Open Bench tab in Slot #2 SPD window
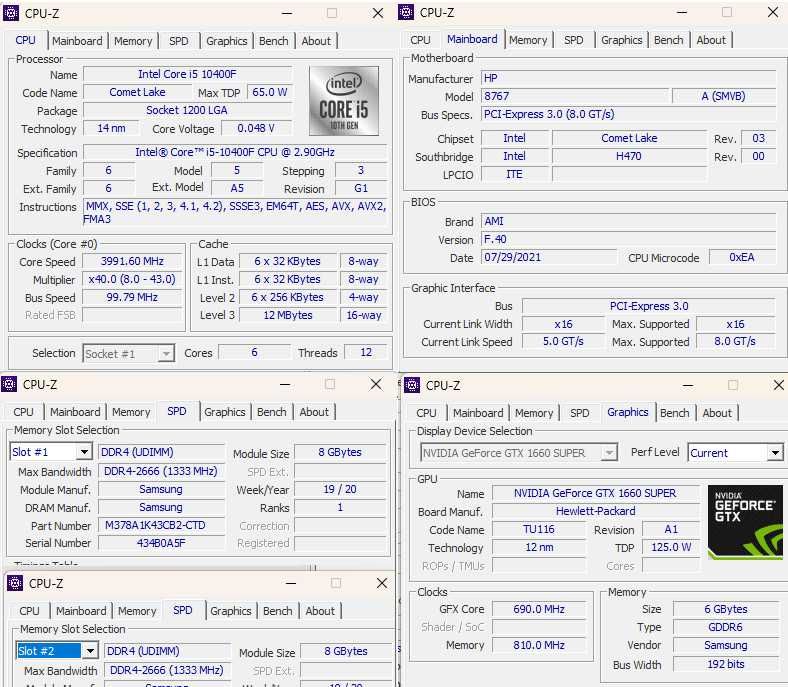Viewport: 788px width, 687px height. click(278, 611)
